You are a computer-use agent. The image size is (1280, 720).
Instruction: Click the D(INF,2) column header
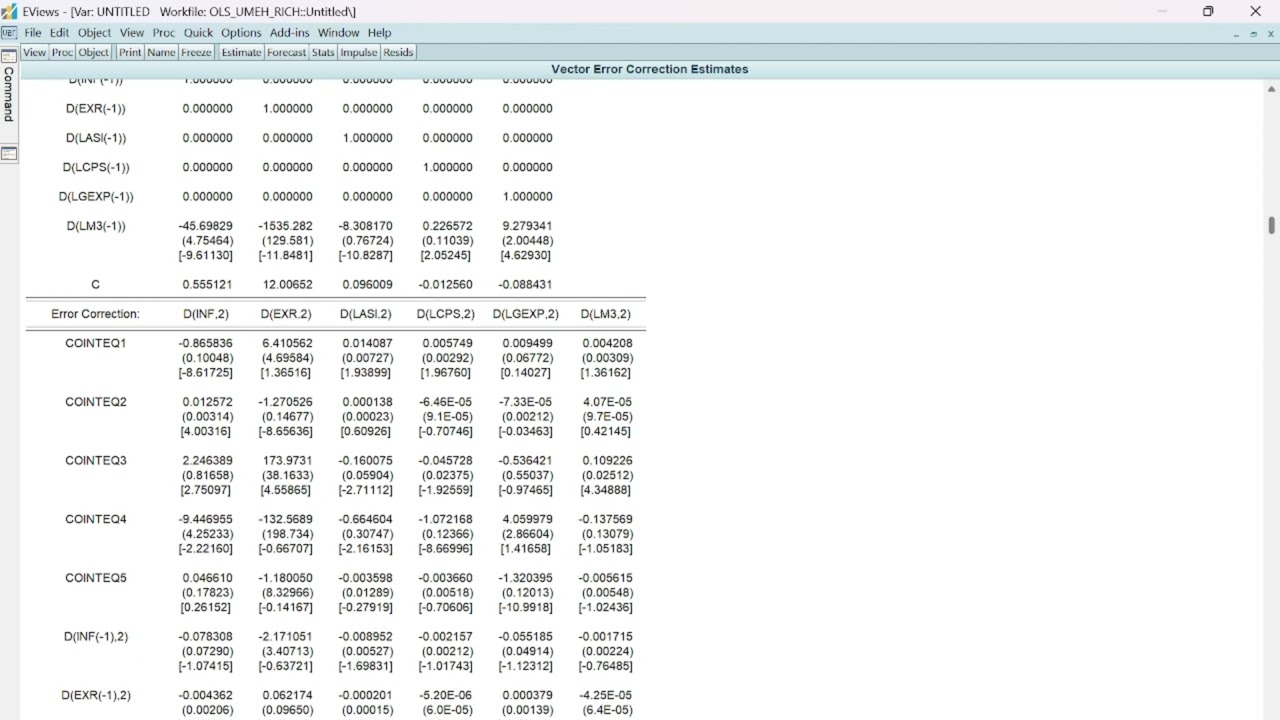(x=206, y=314)
